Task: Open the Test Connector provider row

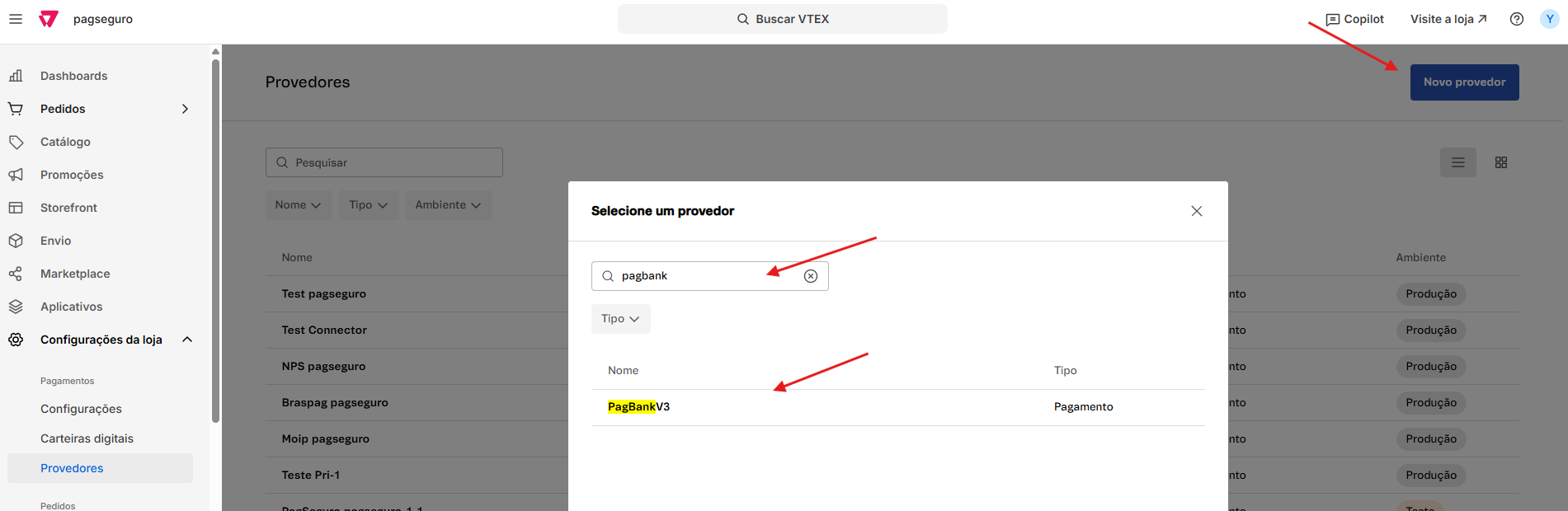Action: [x=324, y=331]
